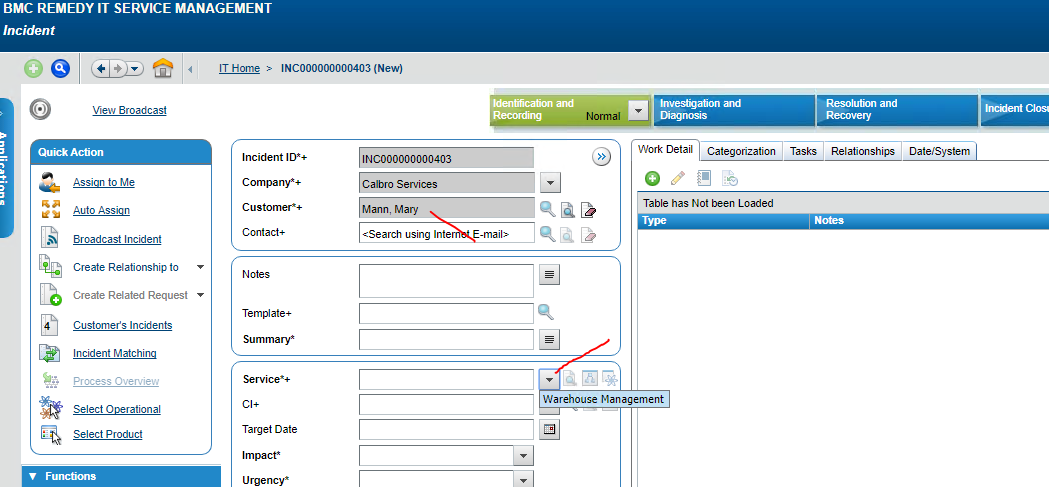Click the work detail notebook report icon

[x=703, y=178]
